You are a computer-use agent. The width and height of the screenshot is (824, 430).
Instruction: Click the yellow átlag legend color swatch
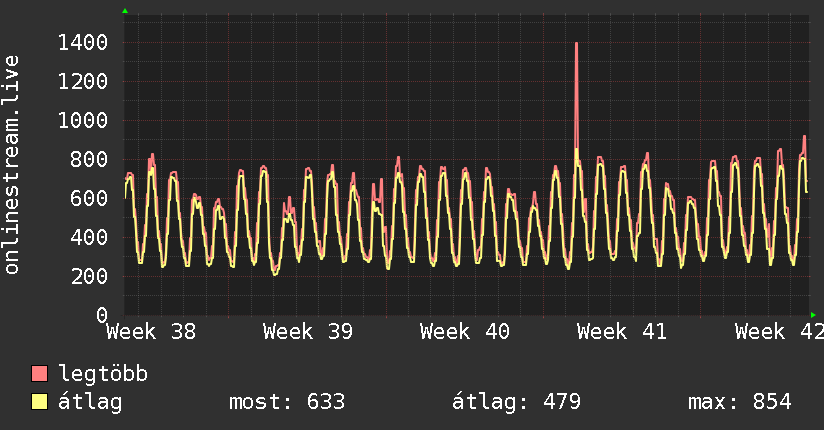[39, 402]
